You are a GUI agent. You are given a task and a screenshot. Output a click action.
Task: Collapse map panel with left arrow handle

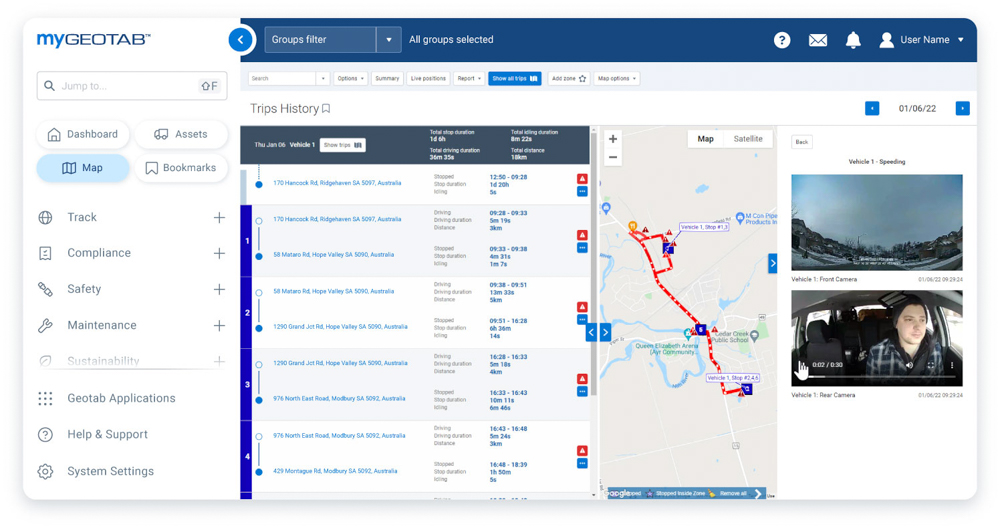pyautogui.click(x=591, y=332)
